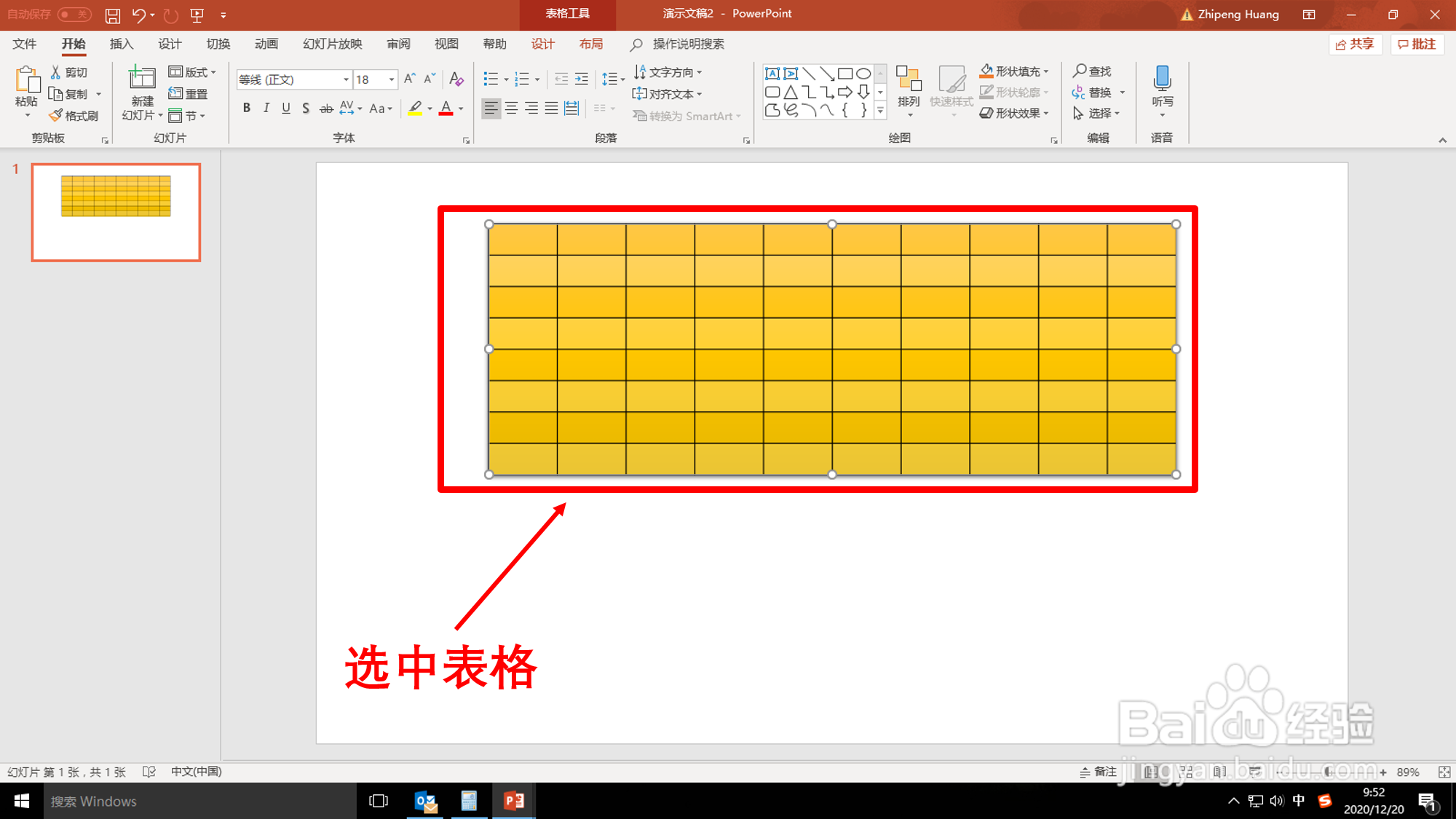Apply red font color
Viewport: 1456px width, 819px height.
[x=446, y=108]
